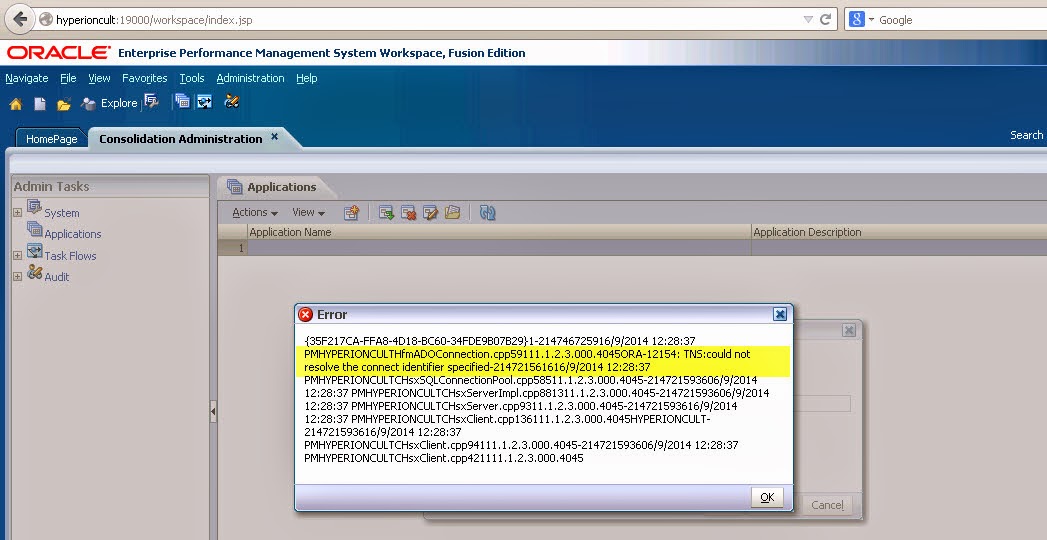Click the folder icon in Applications toolbar
The image size is (1047, 540).
[452, 212]
